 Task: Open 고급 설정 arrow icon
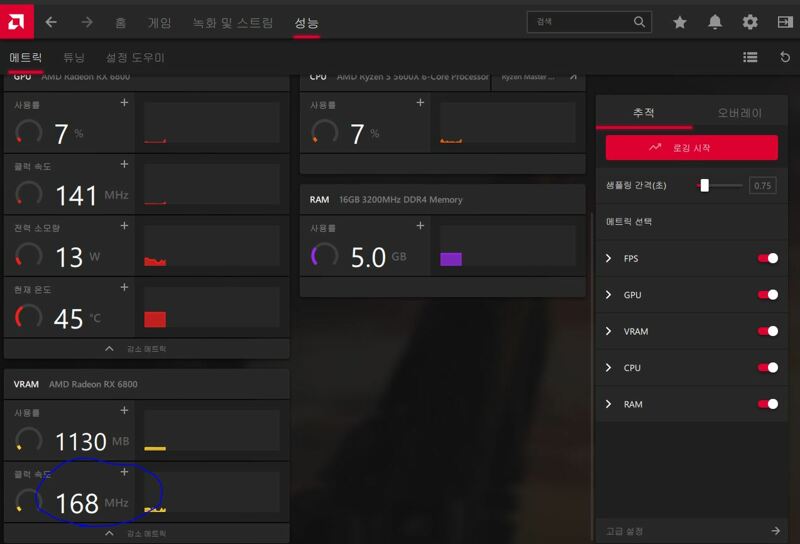pyautogui.click(x=776, y=531)
